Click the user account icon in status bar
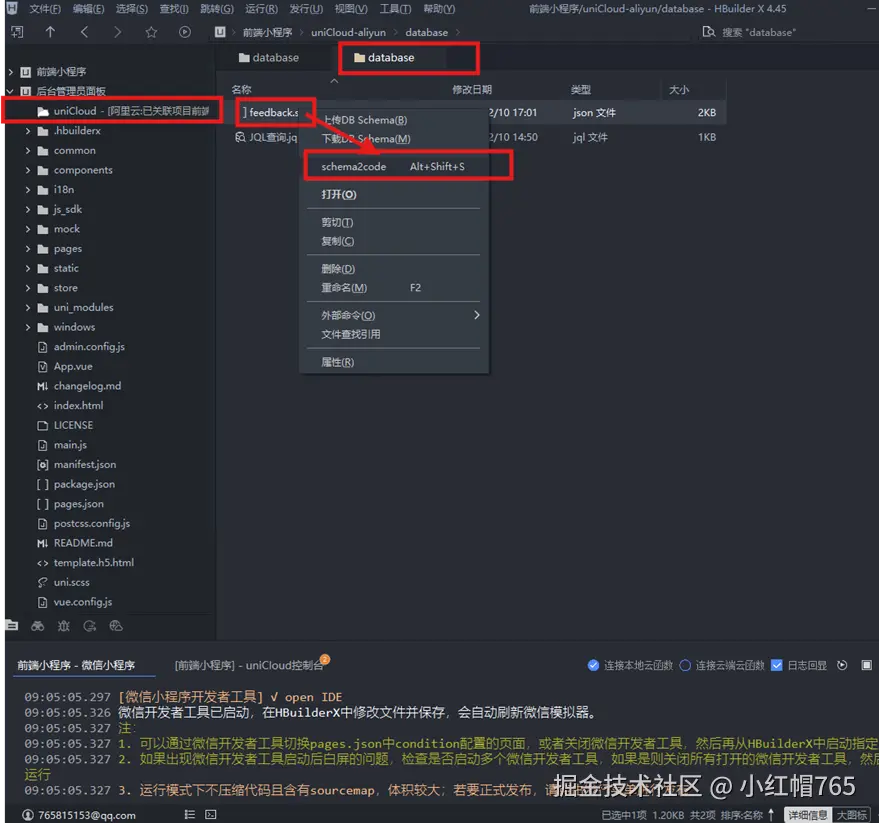This screenshot has width=879, height=823. point(27,815)
